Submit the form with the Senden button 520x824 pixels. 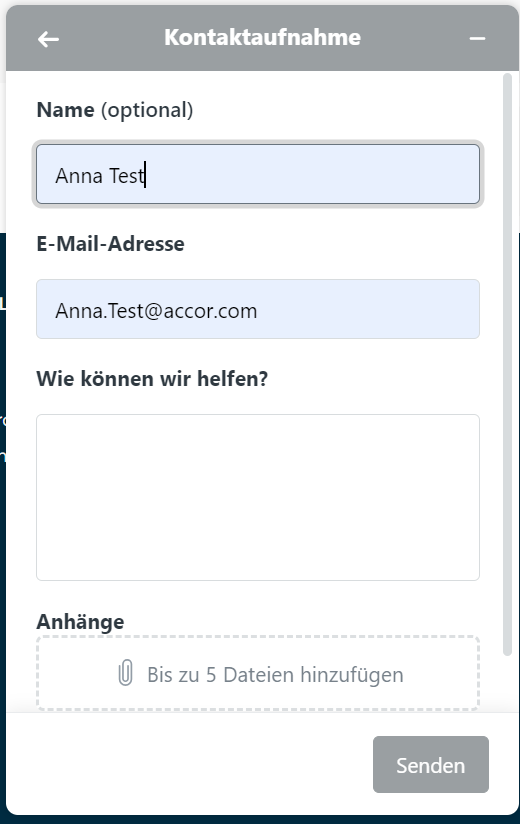[x=431, y=765]
